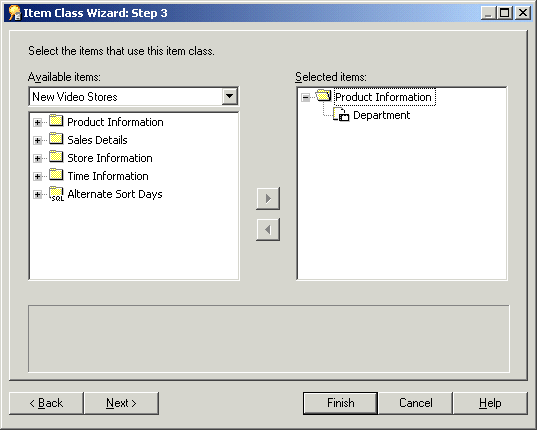Click the Item Class Wizard title bar icon

[x=14, y=13]
